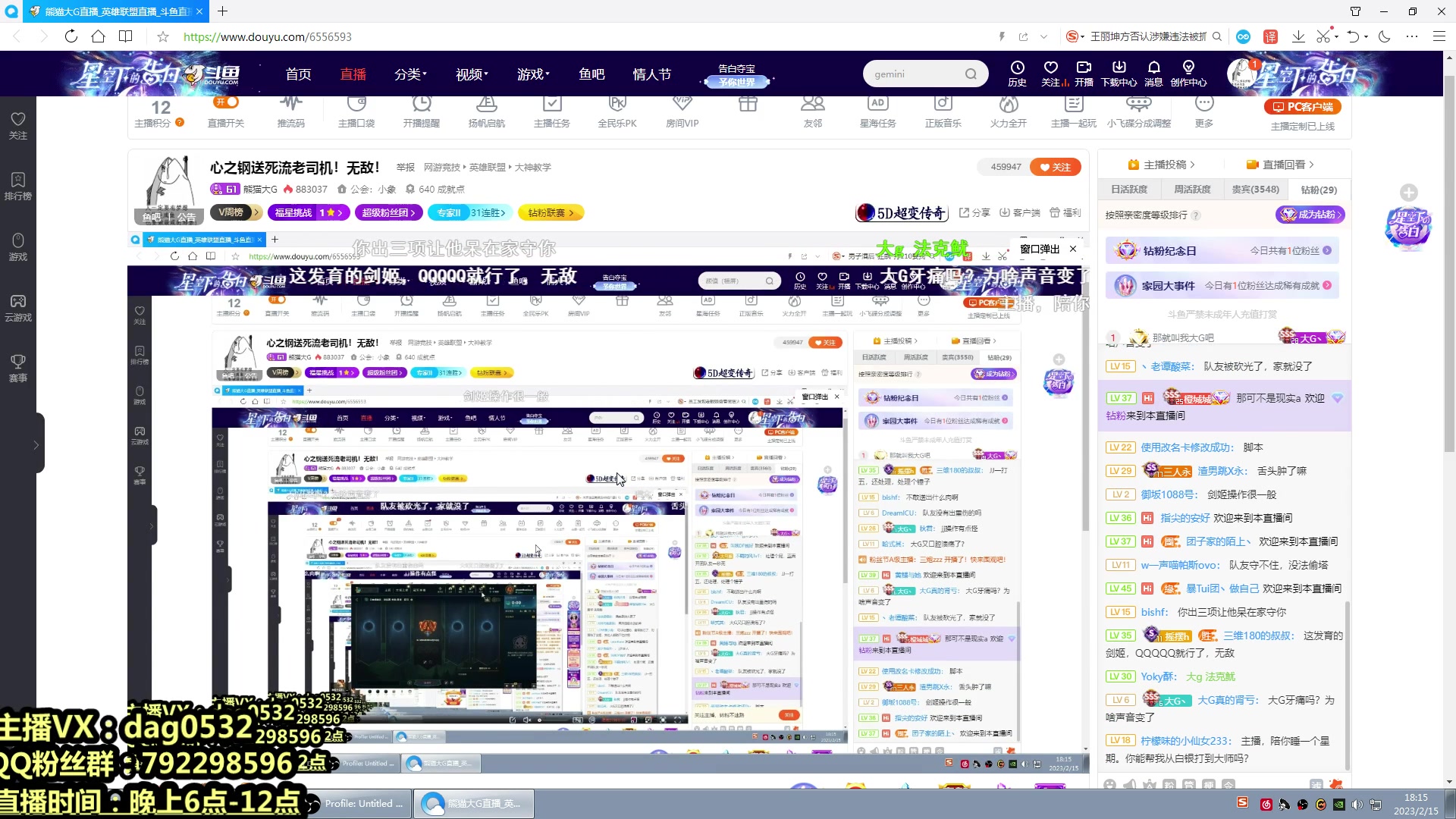Switch to 钻粉(29) tab

(1319, 190)
